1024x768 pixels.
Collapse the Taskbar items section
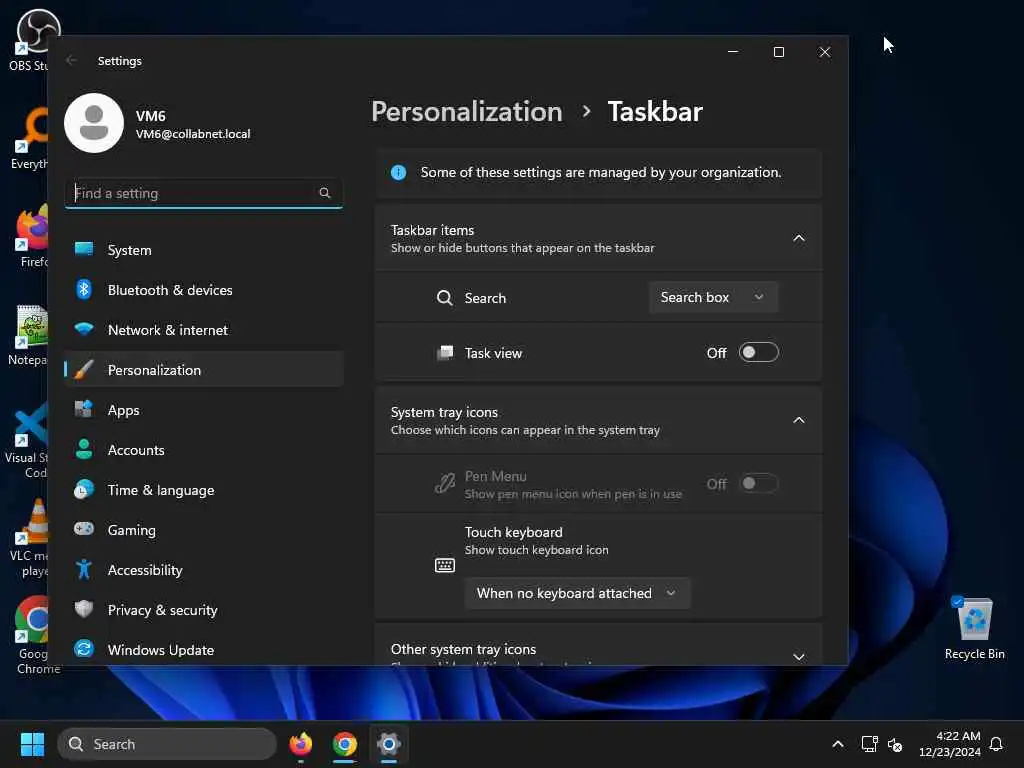coord(798,238)
